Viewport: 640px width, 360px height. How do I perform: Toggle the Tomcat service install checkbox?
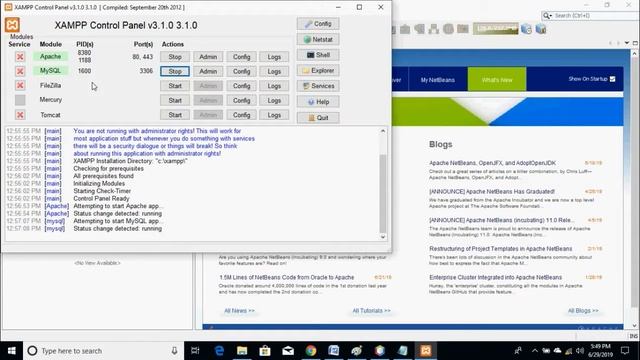tap(20, 115)
